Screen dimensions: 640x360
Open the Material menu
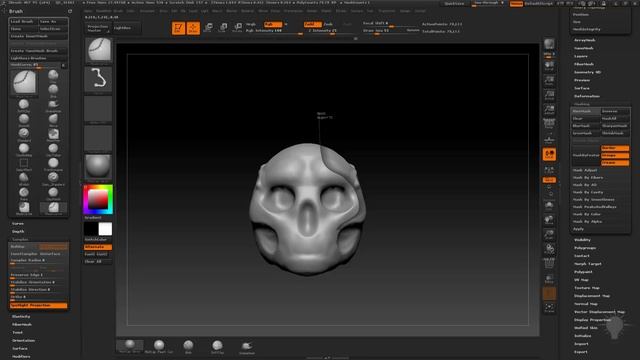pyautogui.click(x=247, y=11)
